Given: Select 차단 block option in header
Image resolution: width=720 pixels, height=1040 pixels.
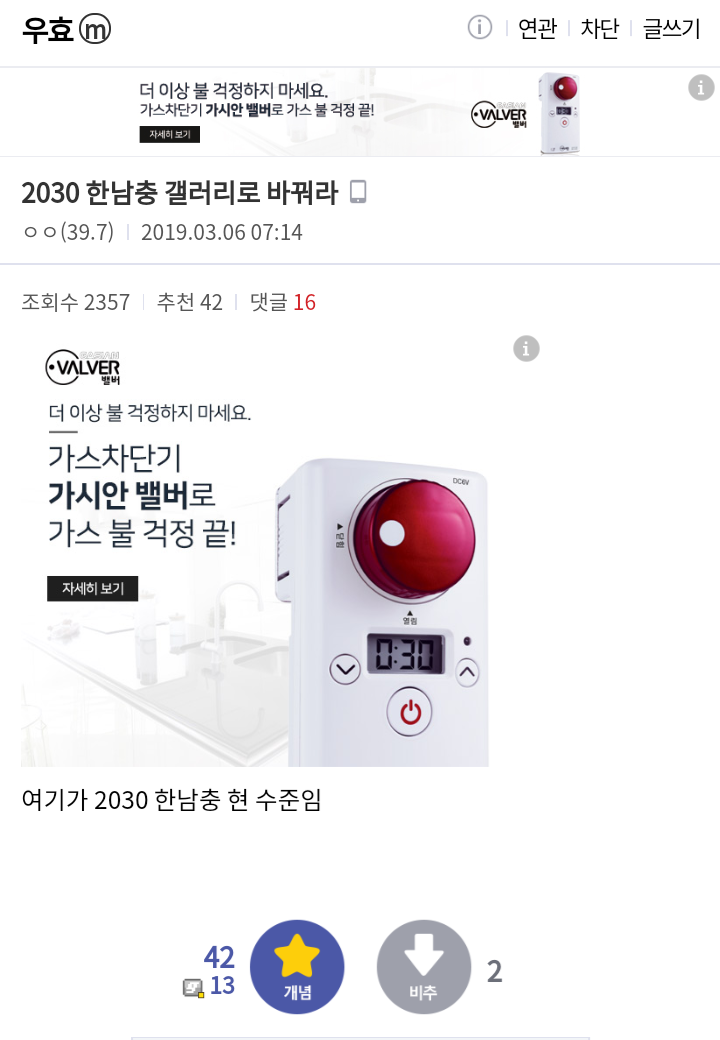Looking at the screenshot, I should point(599,29).
